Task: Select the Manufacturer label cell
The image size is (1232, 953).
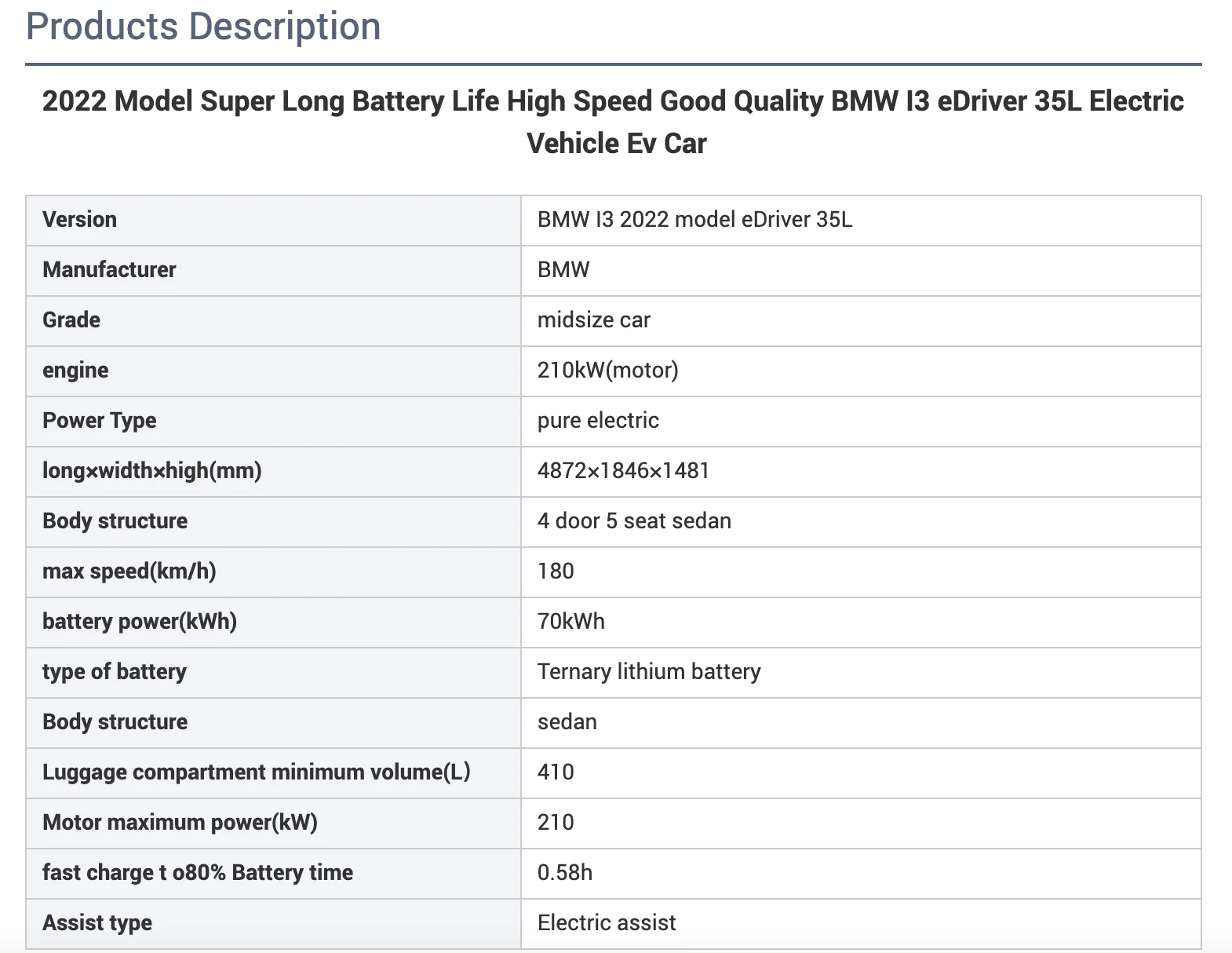Action: (x=109, y=270)
